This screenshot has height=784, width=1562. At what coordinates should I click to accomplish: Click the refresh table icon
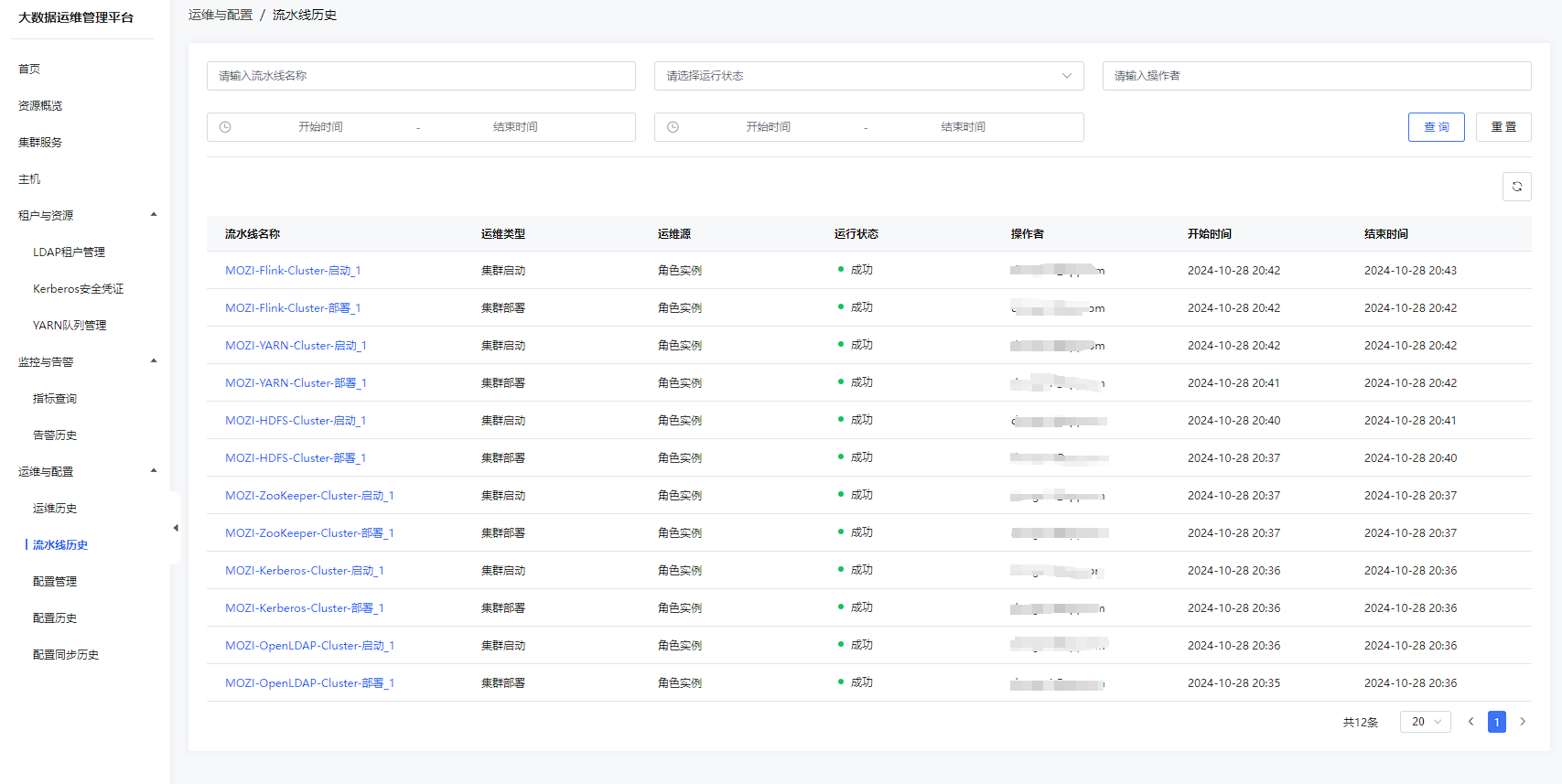click(1516, 187)
